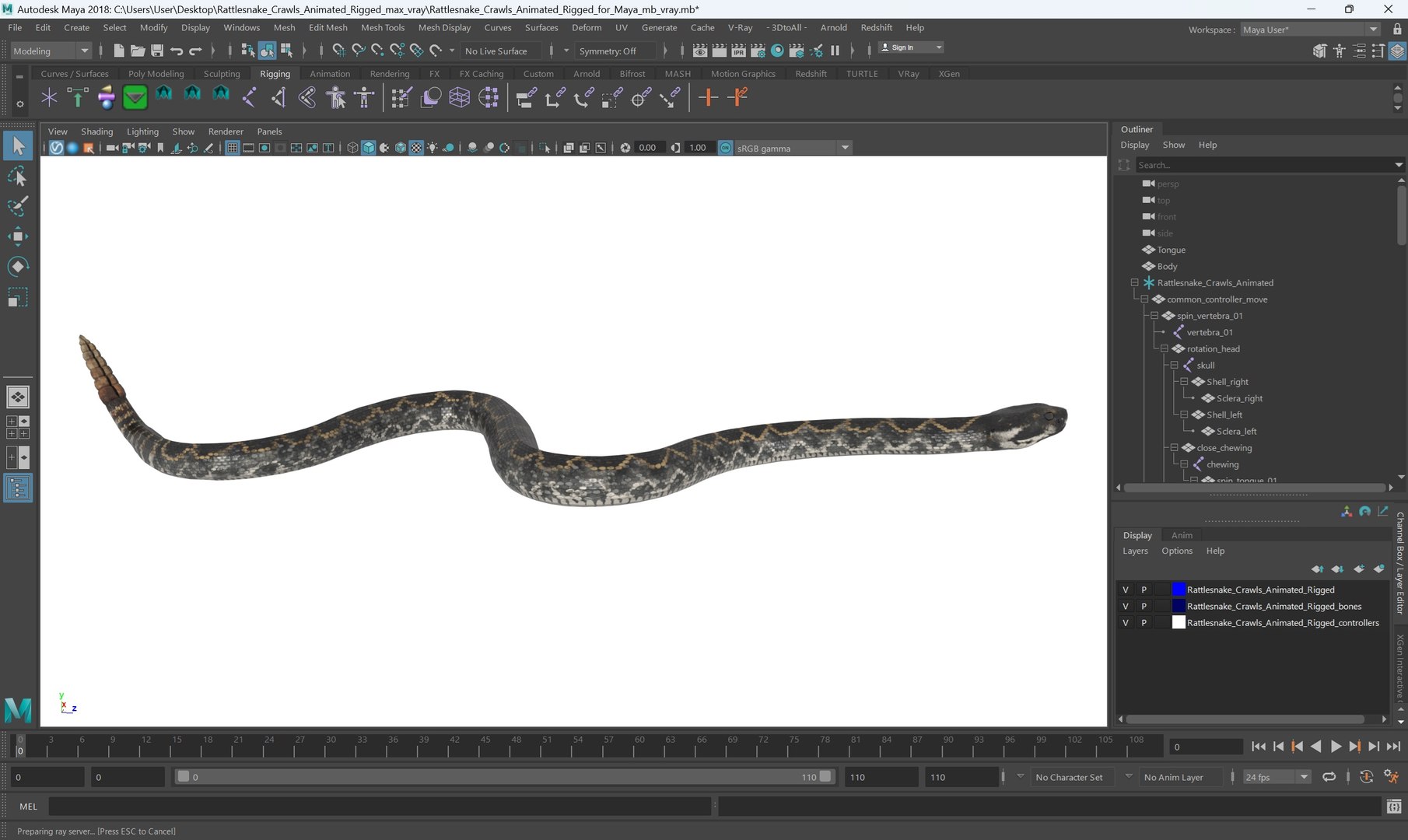The image size is (1408, 840).
Task: Open the Modeling menu set dropdown
Action: 51,51
